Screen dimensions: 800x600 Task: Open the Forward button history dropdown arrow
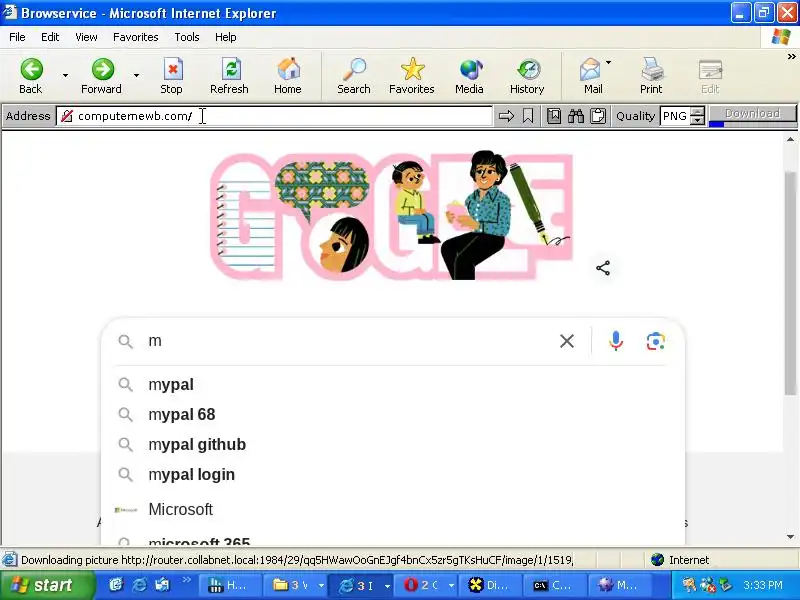136,76
